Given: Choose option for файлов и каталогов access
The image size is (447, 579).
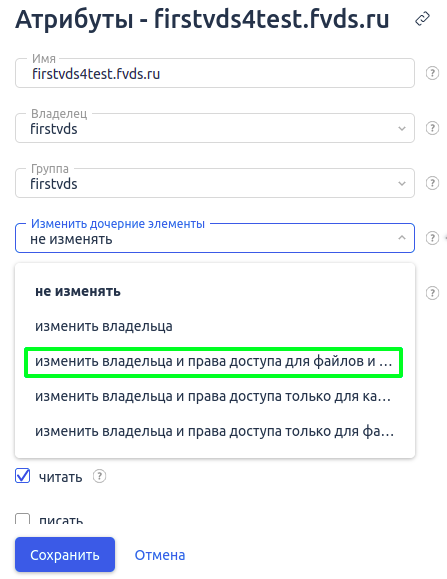Looking at the screenshot, I should coord(213,362).
